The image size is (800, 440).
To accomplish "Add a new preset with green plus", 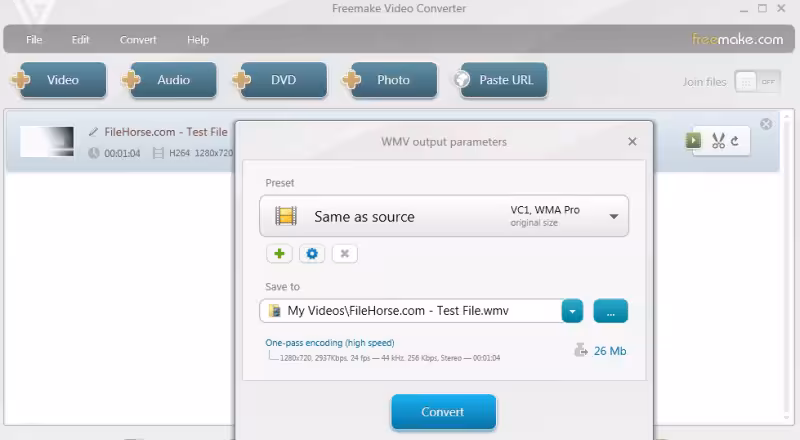I will [279, 254].
